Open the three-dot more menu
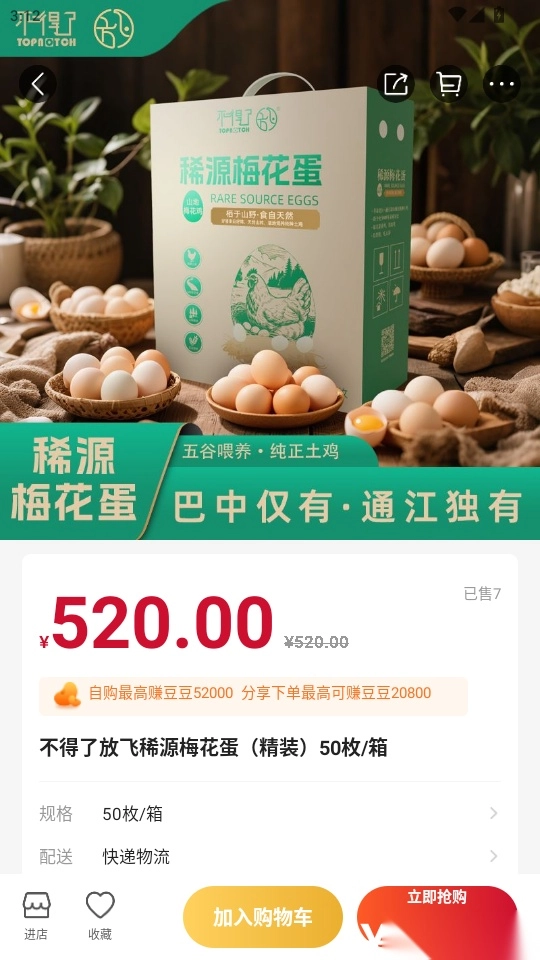Image resolution: width=540 pixels, height=960 pixels. point(501,84)
